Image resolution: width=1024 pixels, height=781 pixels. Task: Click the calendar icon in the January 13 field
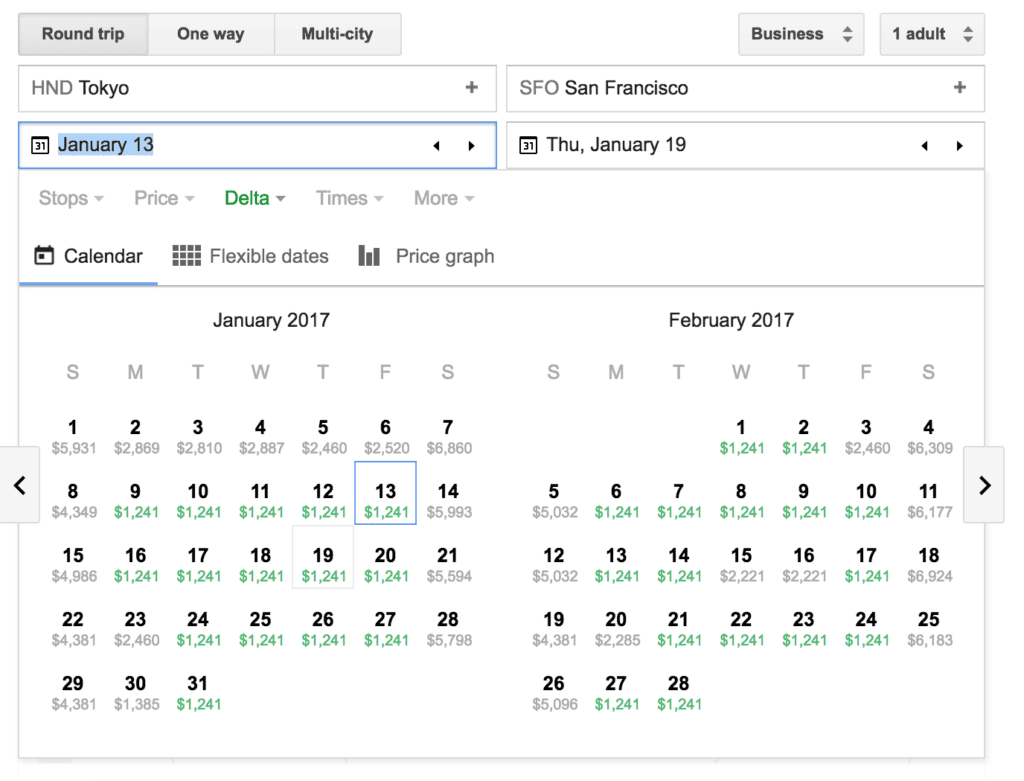(40, 145)
